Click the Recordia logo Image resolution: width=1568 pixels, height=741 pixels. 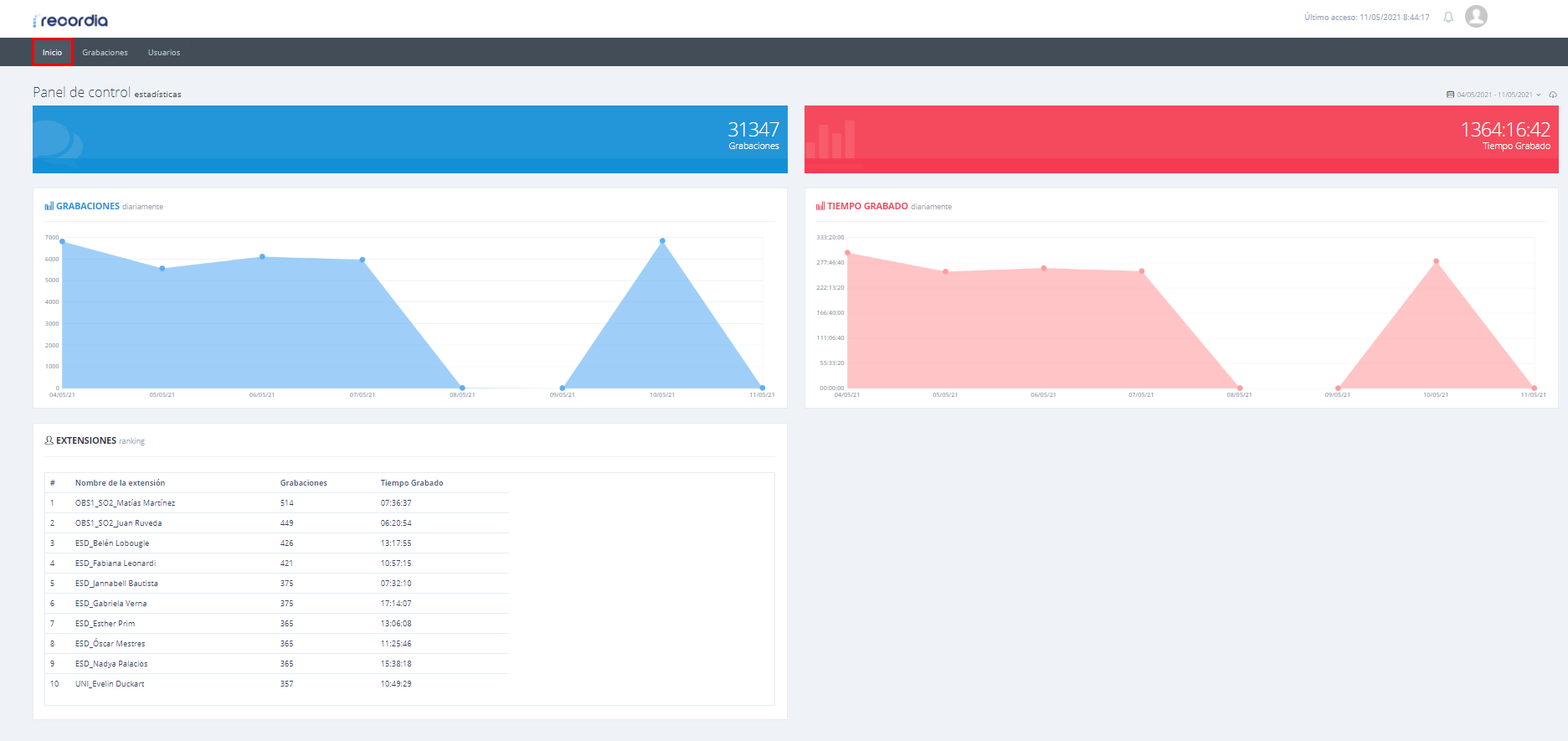[70, 20]
